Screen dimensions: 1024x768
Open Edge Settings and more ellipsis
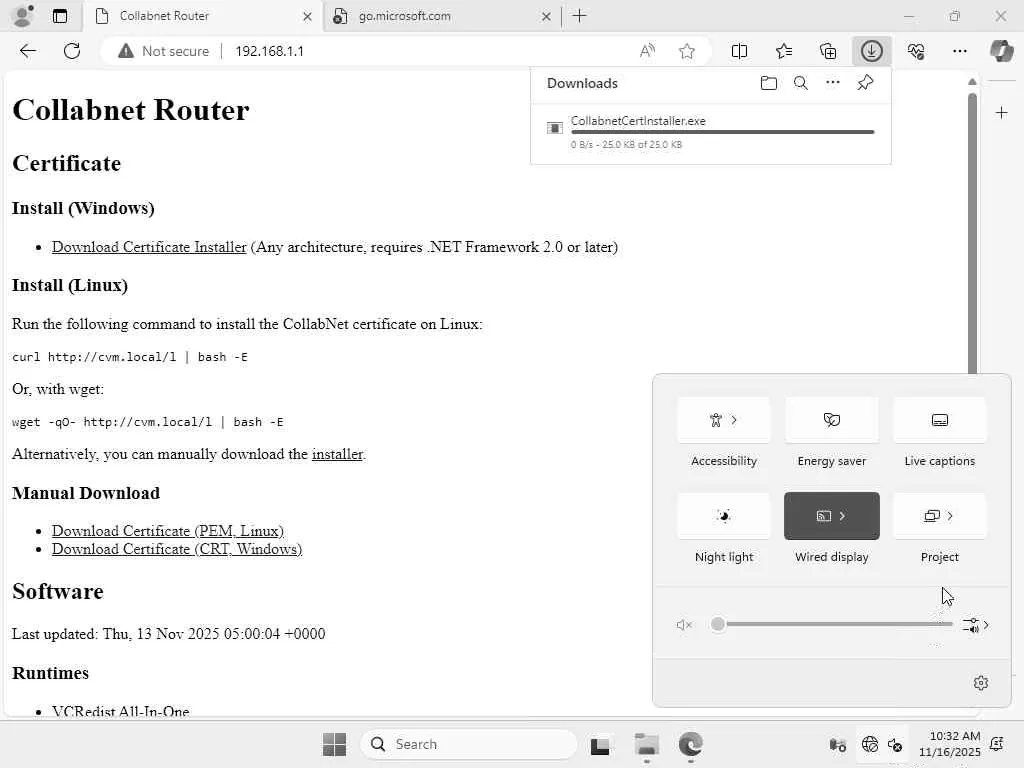click(959, 51)
